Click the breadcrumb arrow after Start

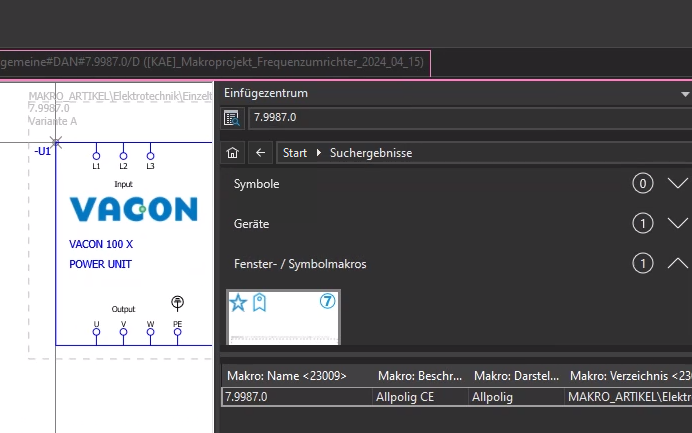(x=319, y=153)
